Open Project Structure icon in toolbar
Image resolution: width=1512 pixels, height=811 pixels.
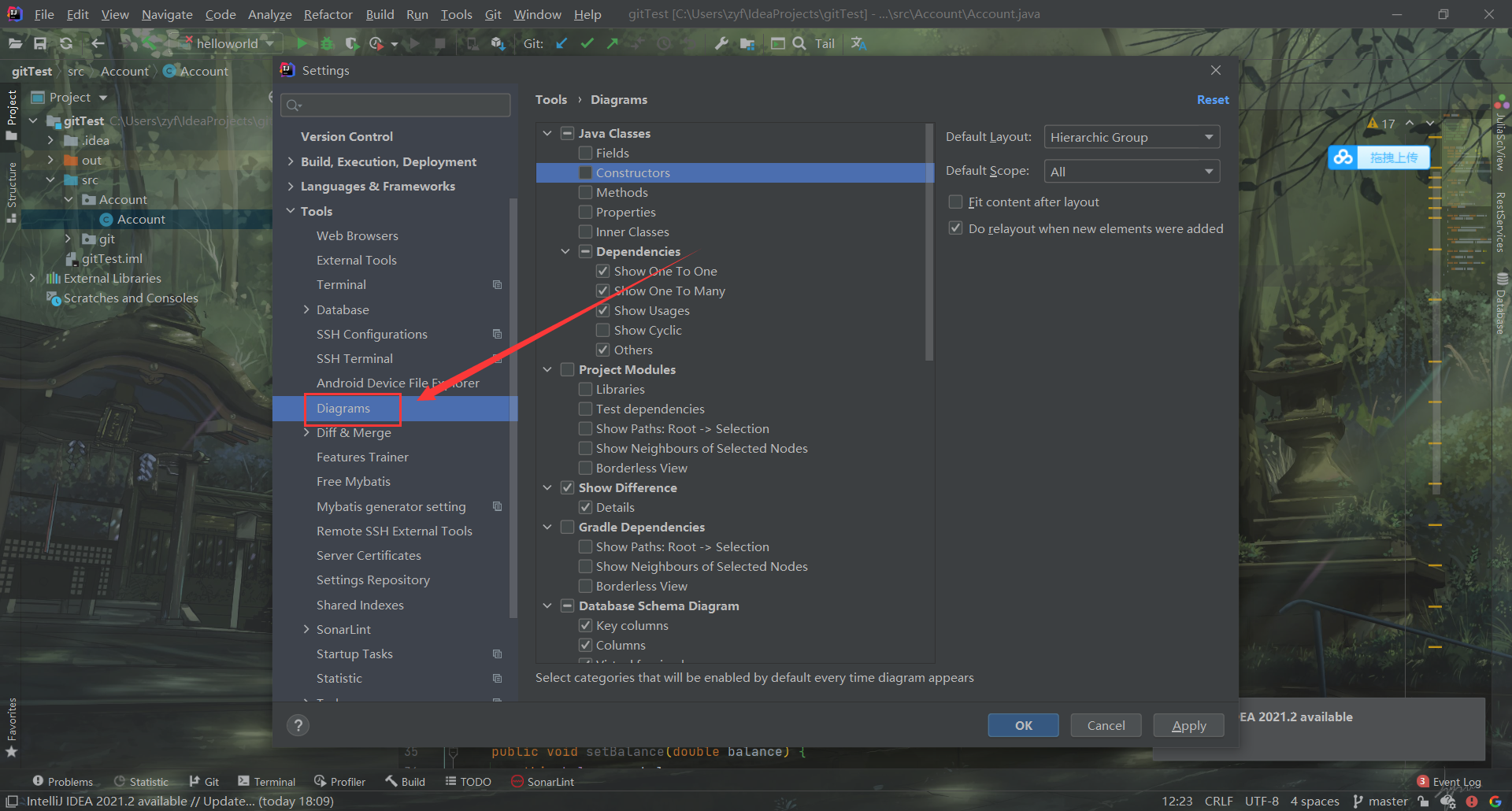coord(747,43)
